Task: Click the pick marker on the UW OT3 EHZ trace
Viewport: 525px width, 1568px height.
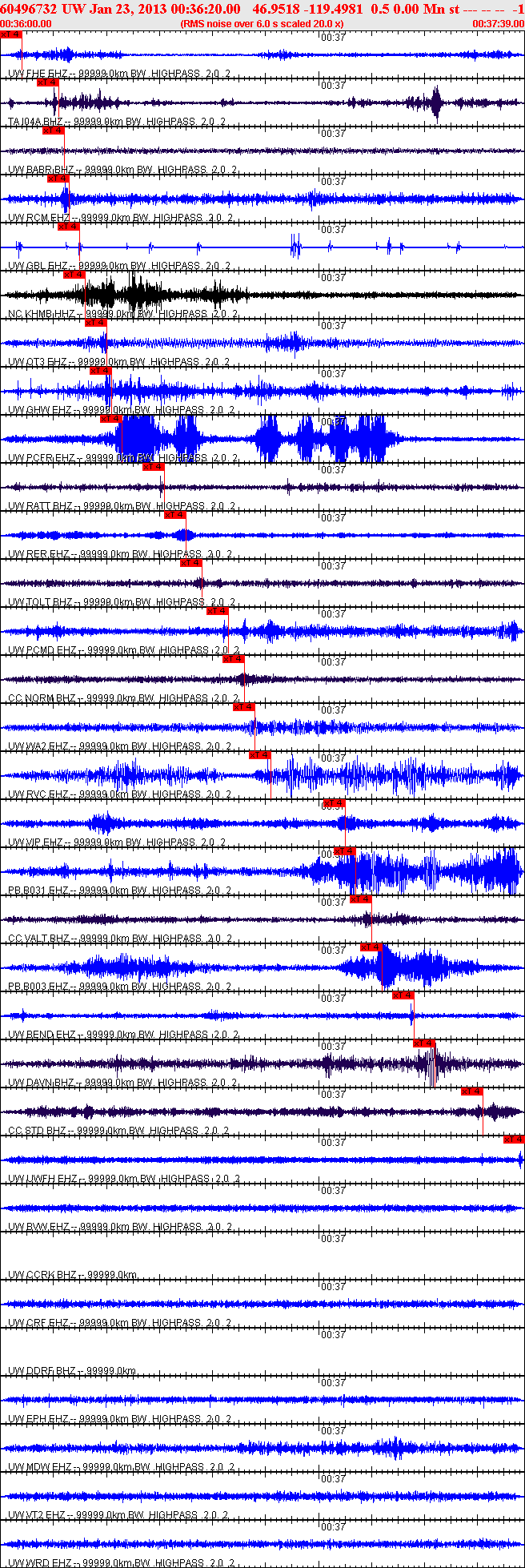Action: [x=95, y=323]
